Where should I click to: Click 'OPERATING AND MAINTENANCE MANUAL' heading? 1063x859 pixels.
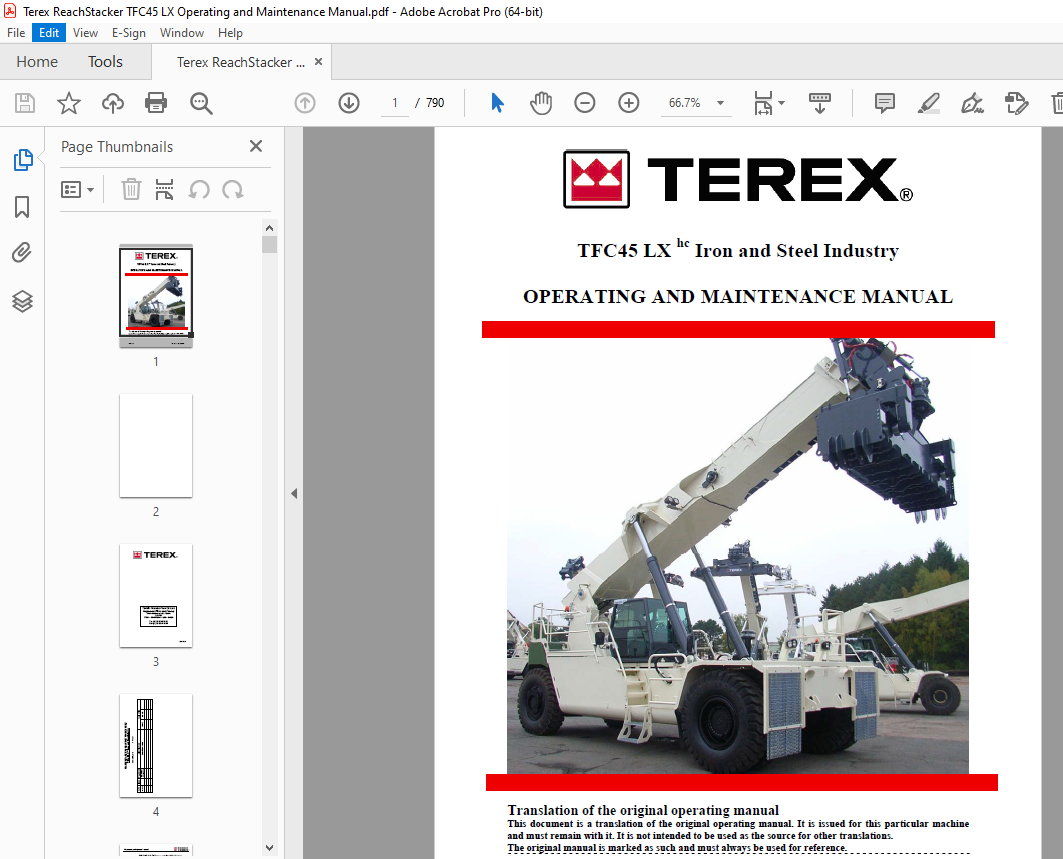click(738, 297)
